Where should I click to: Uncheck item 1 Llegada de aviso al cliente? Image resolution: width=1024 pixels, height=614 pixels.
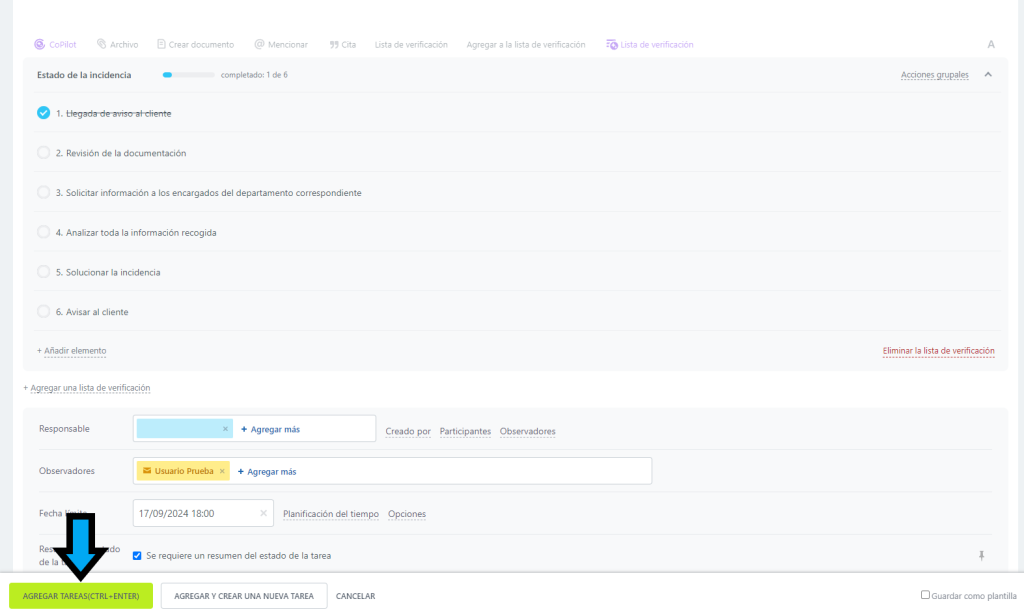point(43,113)
